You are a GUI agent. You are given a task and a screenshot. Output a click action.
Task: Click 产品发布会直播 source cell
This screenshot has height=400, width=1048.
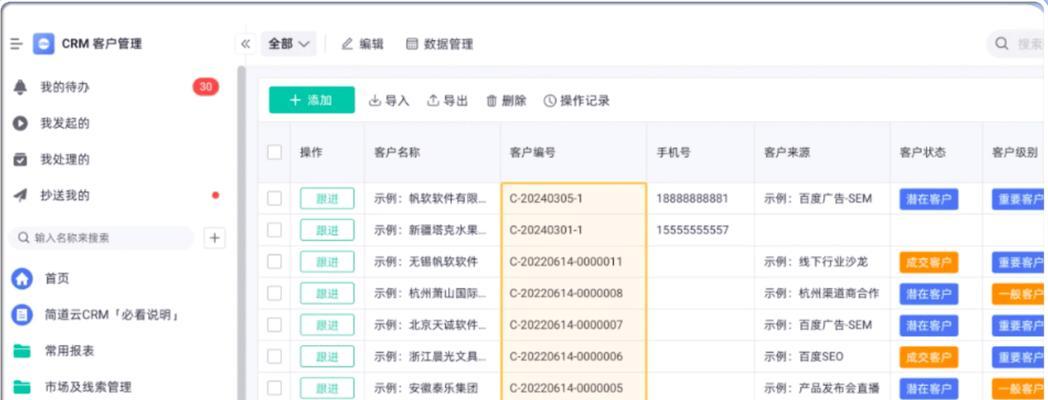[x=821, y=388]
